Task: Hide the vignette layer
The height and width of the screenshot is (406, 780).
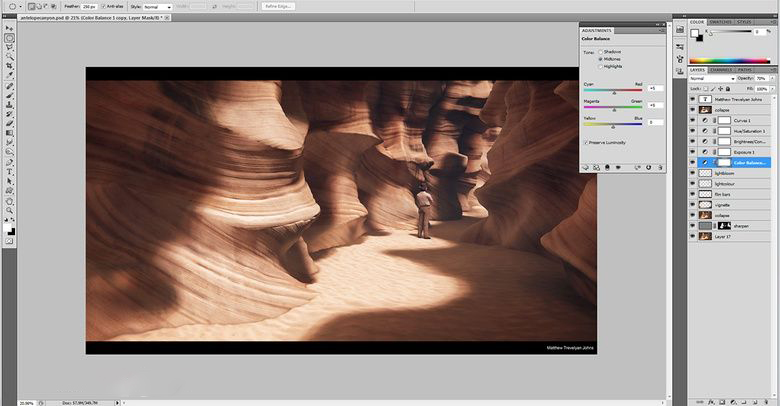Action: click(692, 204)
